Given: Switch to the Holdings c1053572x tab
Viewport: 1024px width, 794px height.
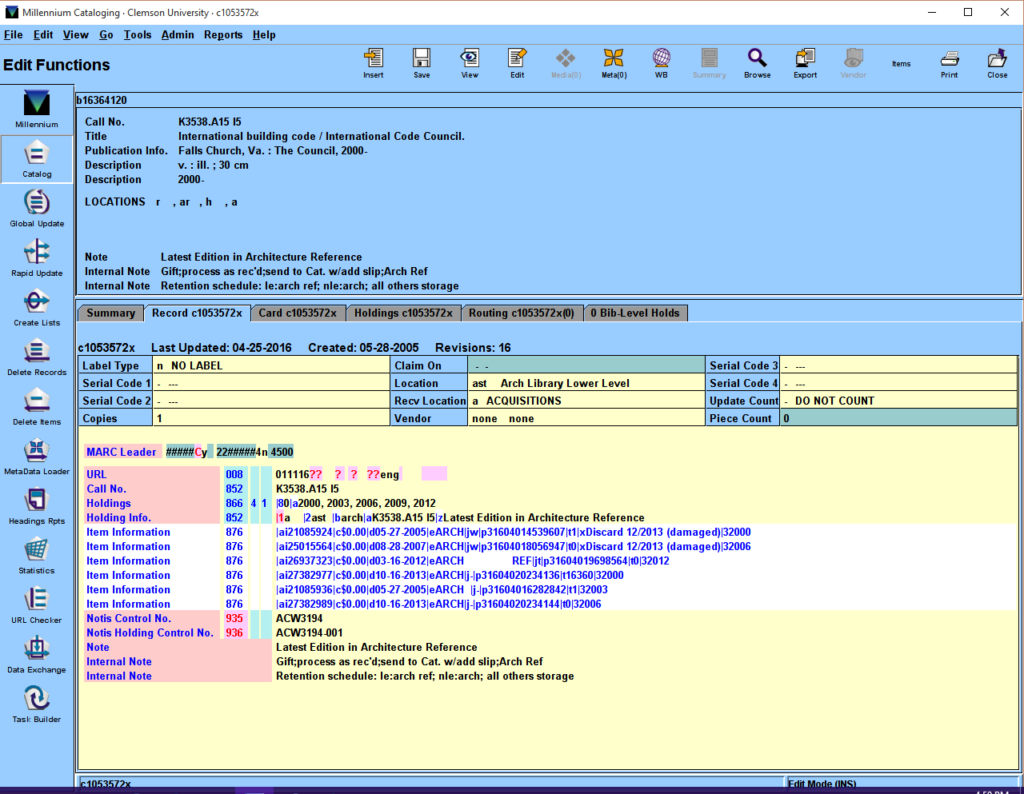Looking at the screenshot, I should (403, 313).
